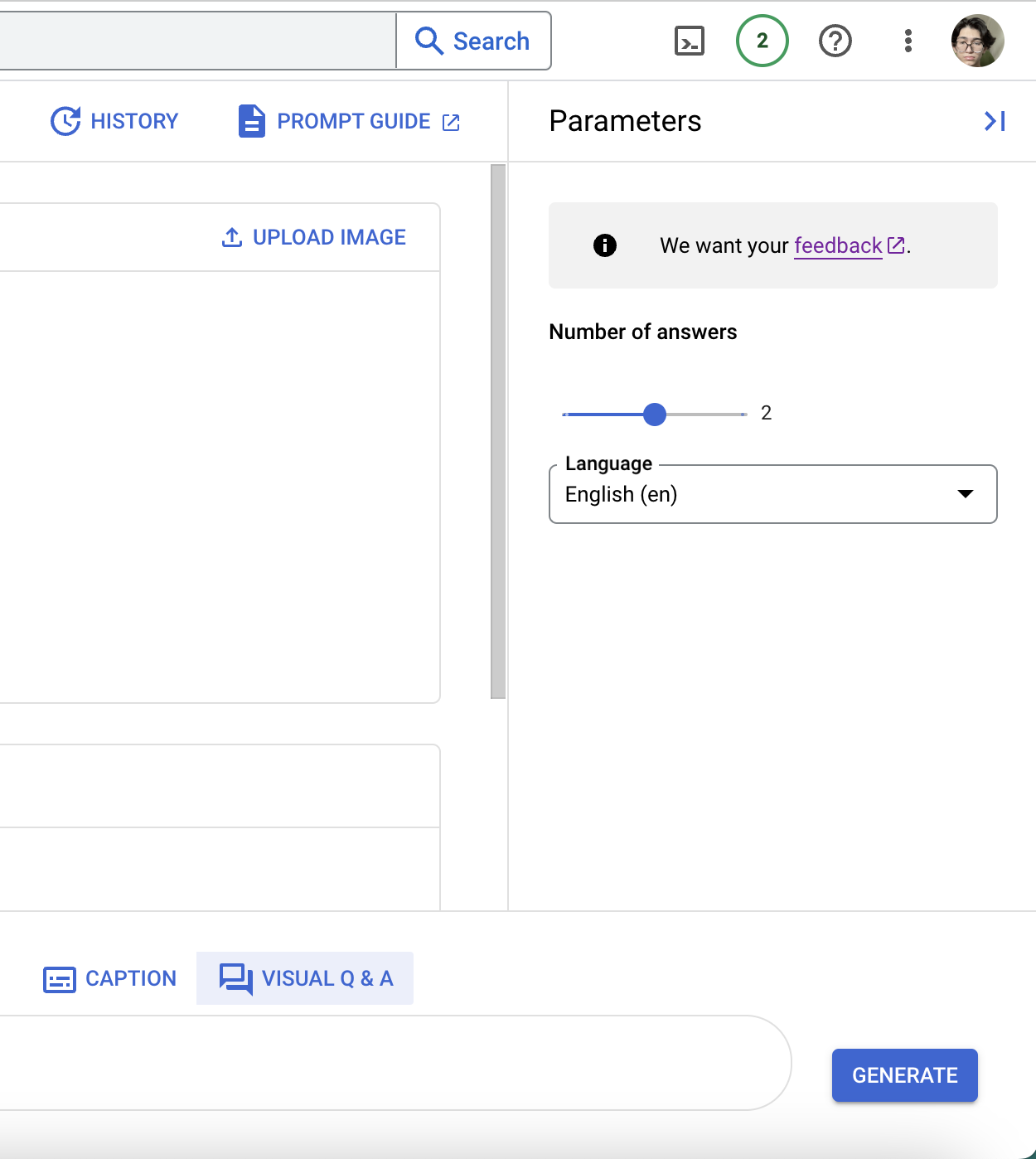The width and height of the screenshot is (1036, 1159).
Task: Click the Language dropdown arrow
Action: click(966, 494)
